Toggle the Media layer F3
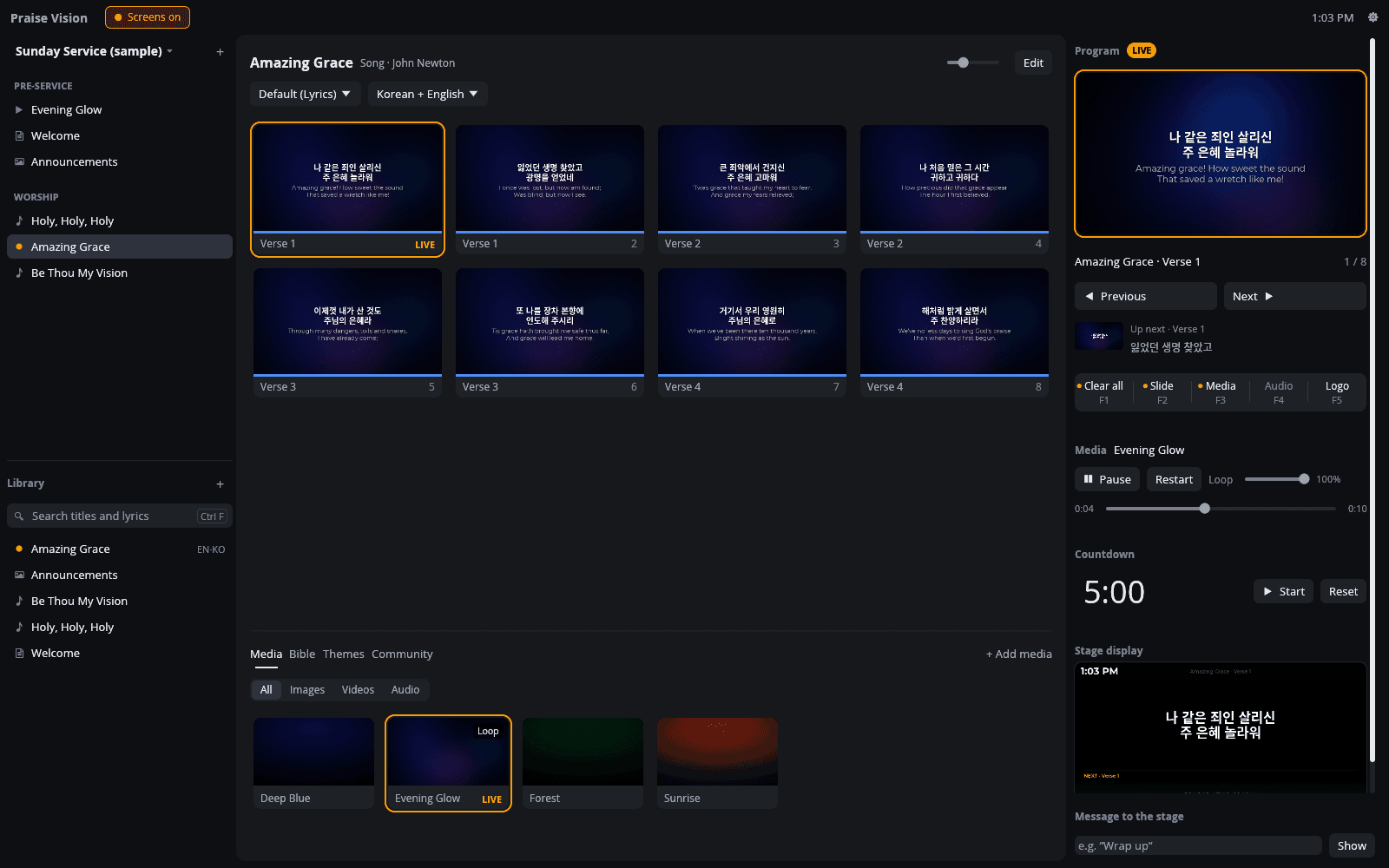Image resolution: width=1389 pixels, height=868 pixels. click(x=1220, y=392)
